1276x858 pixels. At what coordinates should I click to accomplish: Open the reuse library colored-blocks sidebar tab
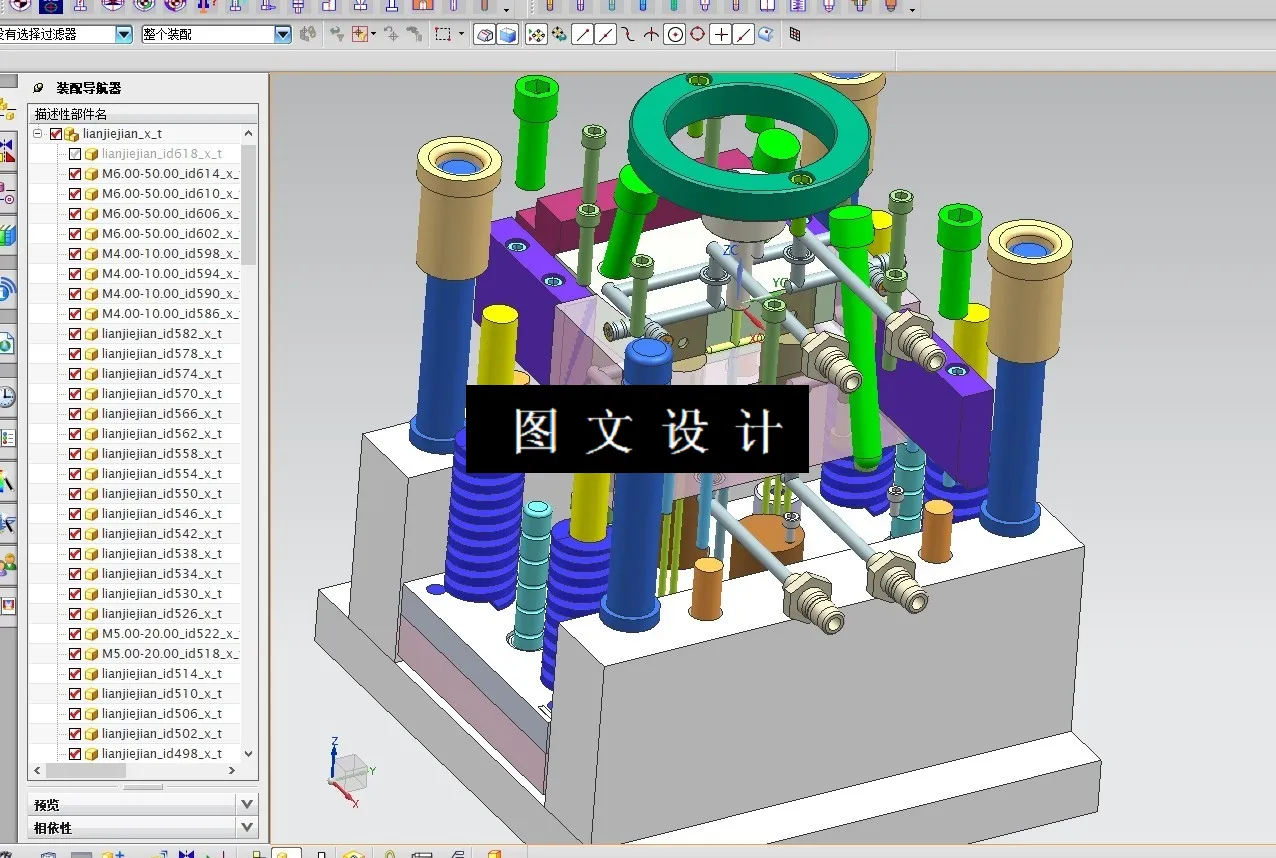pos(7,238)
